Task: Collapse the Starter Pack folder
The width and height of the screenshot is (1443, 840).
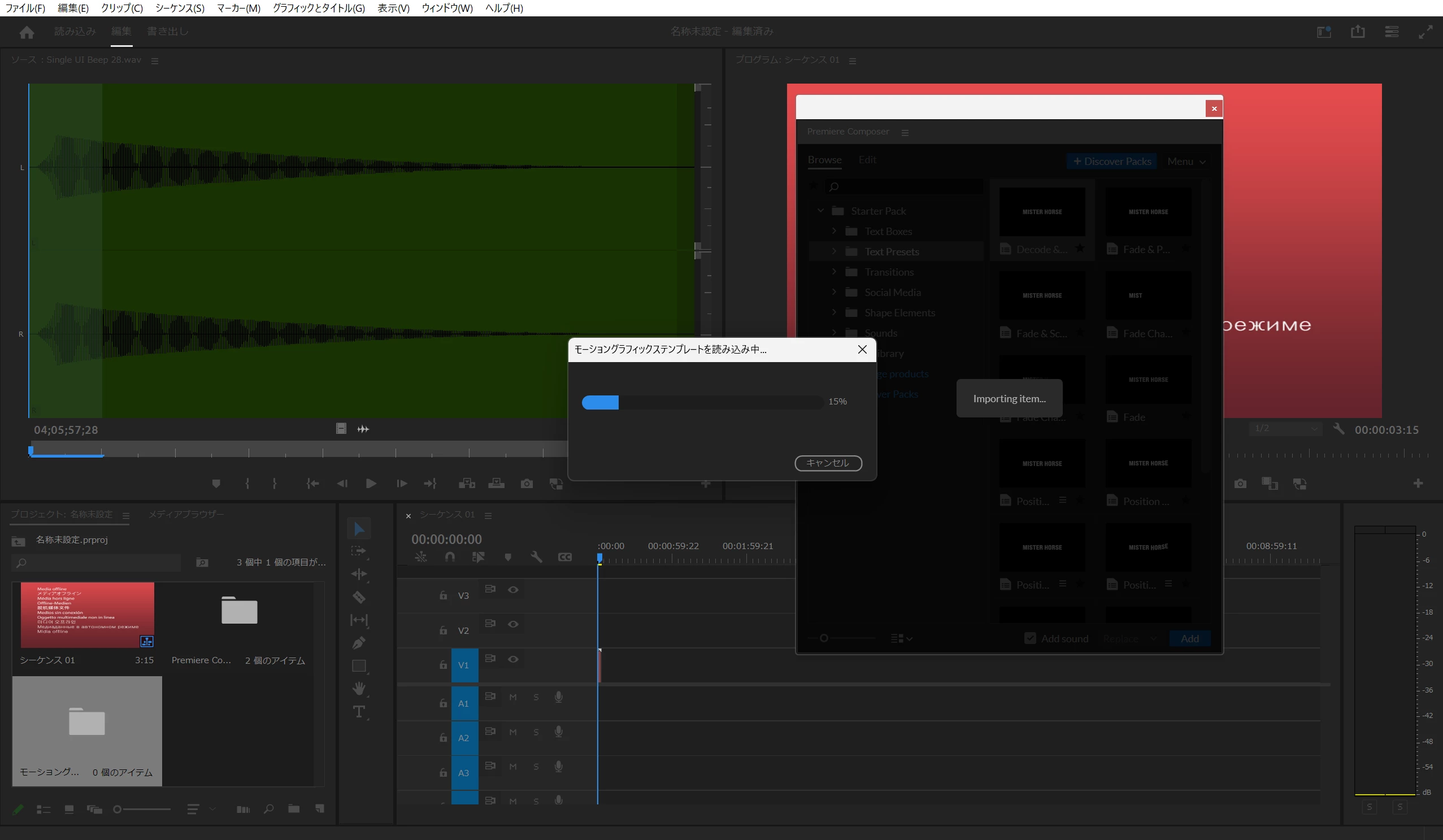Action: pos(820,211)
